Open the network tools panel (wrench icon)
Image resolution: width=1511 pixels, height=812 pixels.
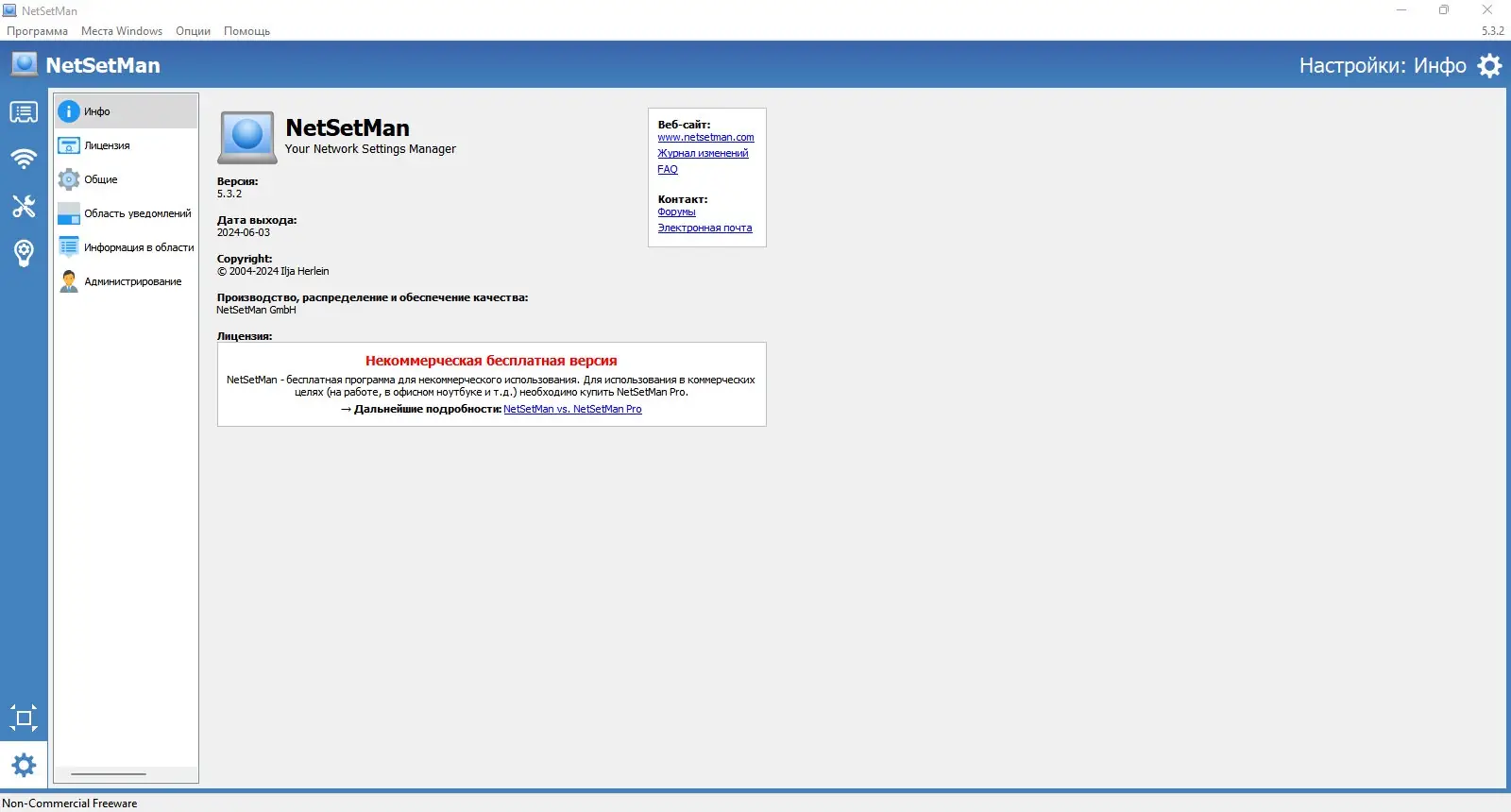(24, 206)
